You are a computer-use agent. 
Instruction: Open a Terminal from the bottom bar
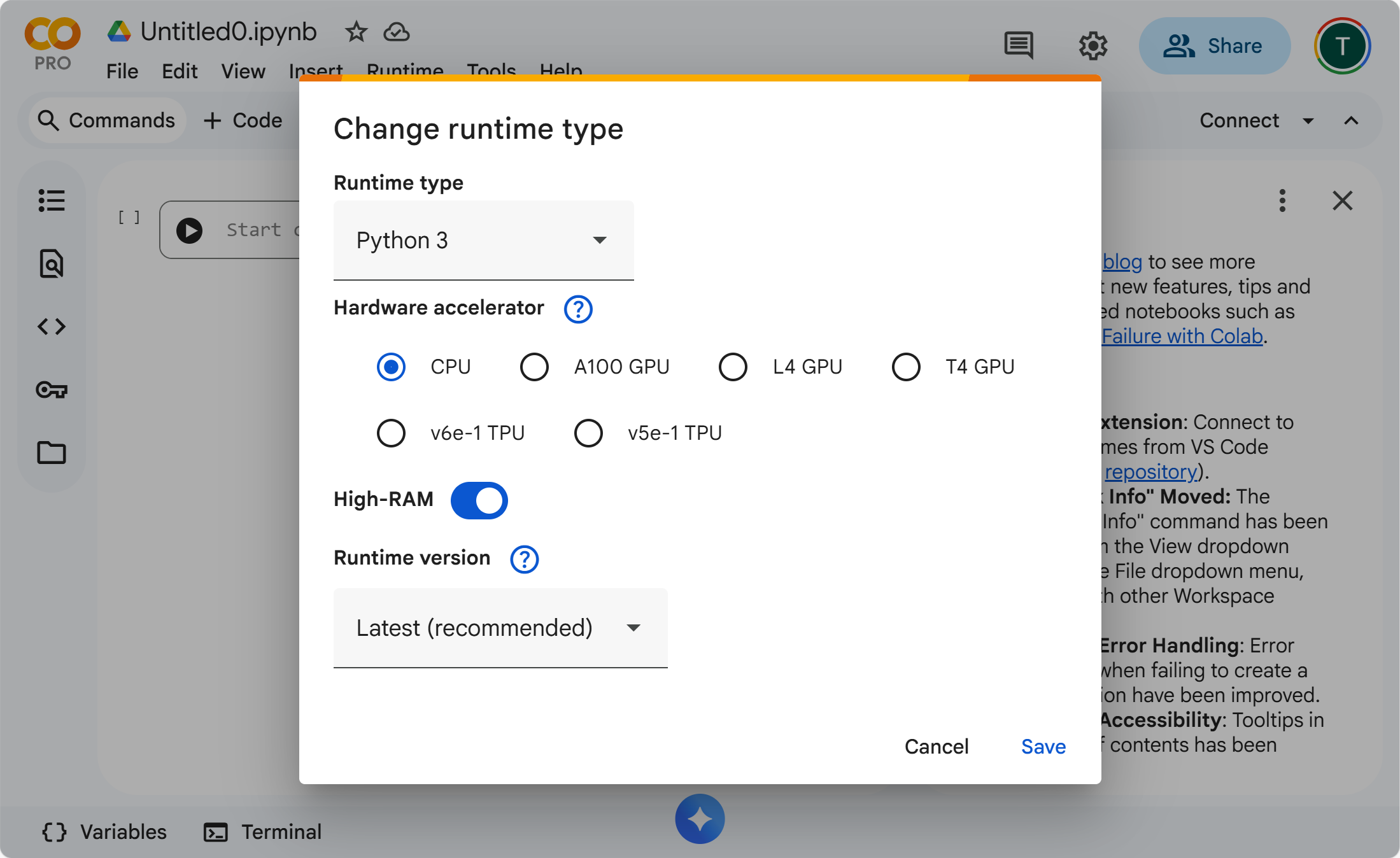click(261, 831)
